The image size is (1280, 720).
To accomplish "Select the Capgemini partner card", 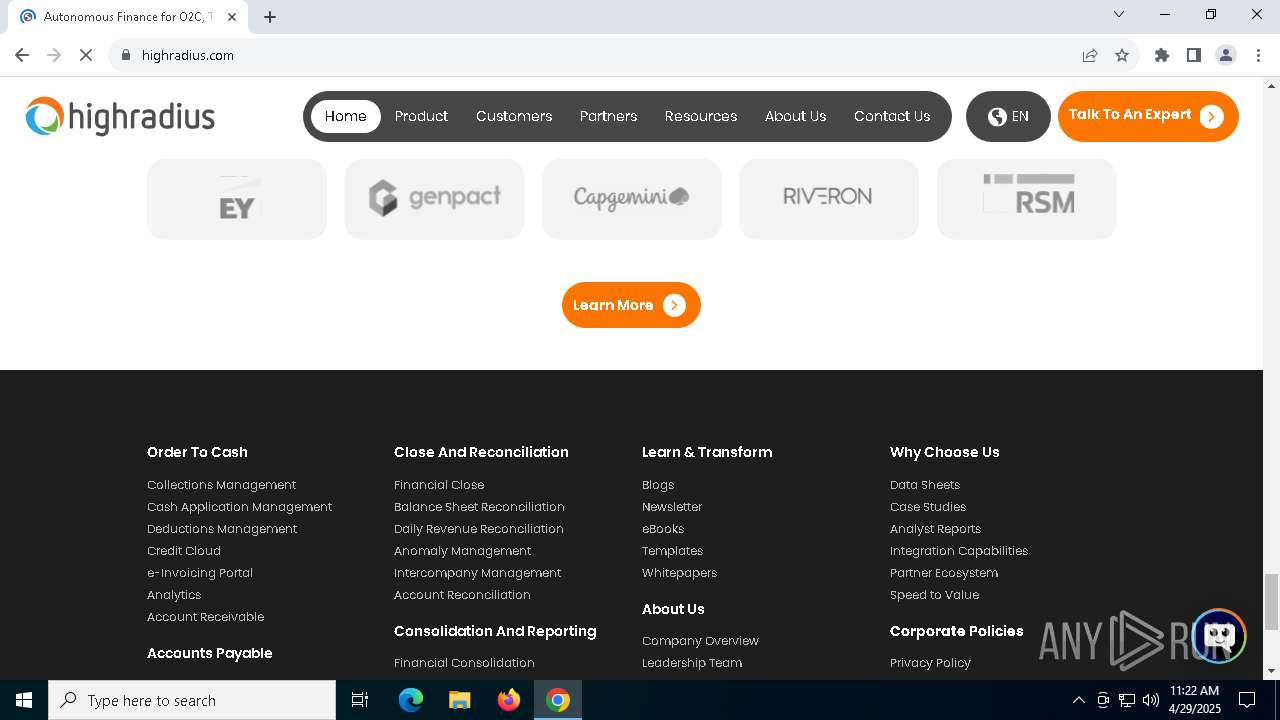I will coord(631,199).
